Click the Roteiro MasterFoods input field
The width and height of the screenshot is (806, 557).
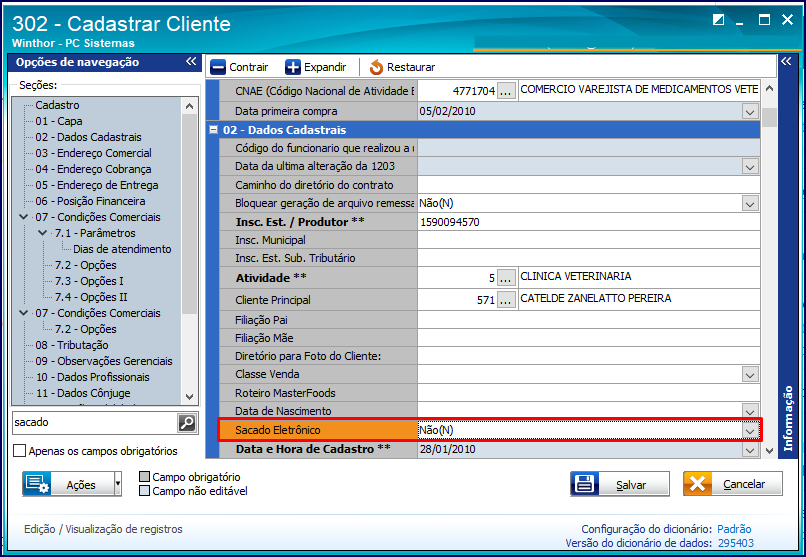pos(589,393)
